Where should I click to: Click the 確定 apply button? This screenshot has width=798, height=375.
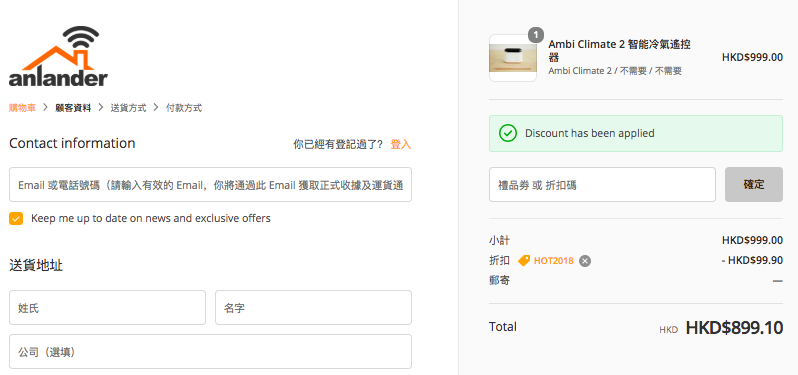coord(754,184)
